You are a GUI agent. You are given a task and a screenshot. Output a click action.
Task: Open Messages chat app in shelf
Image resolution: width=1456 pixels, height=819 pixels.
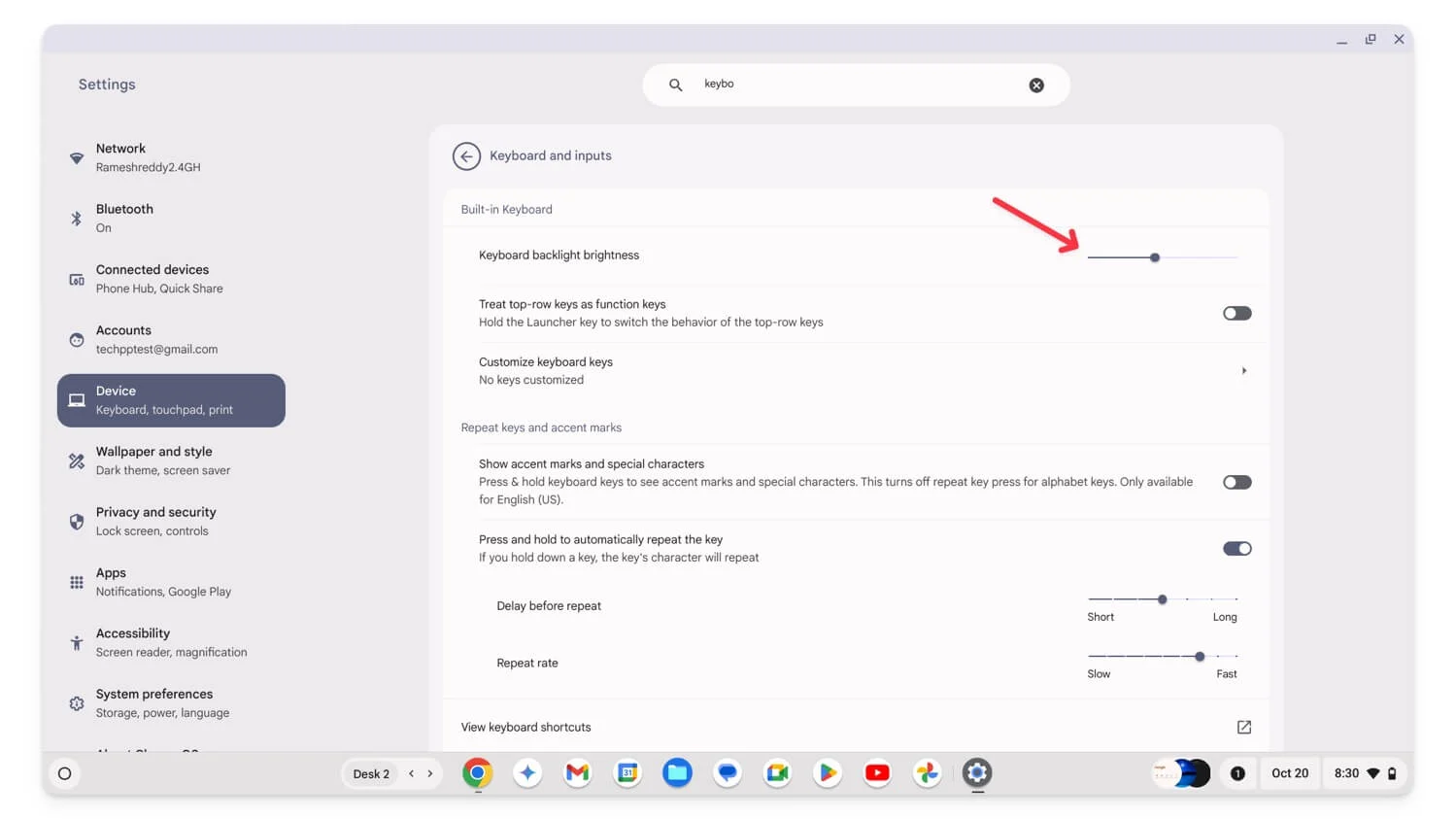coord(728,773)
